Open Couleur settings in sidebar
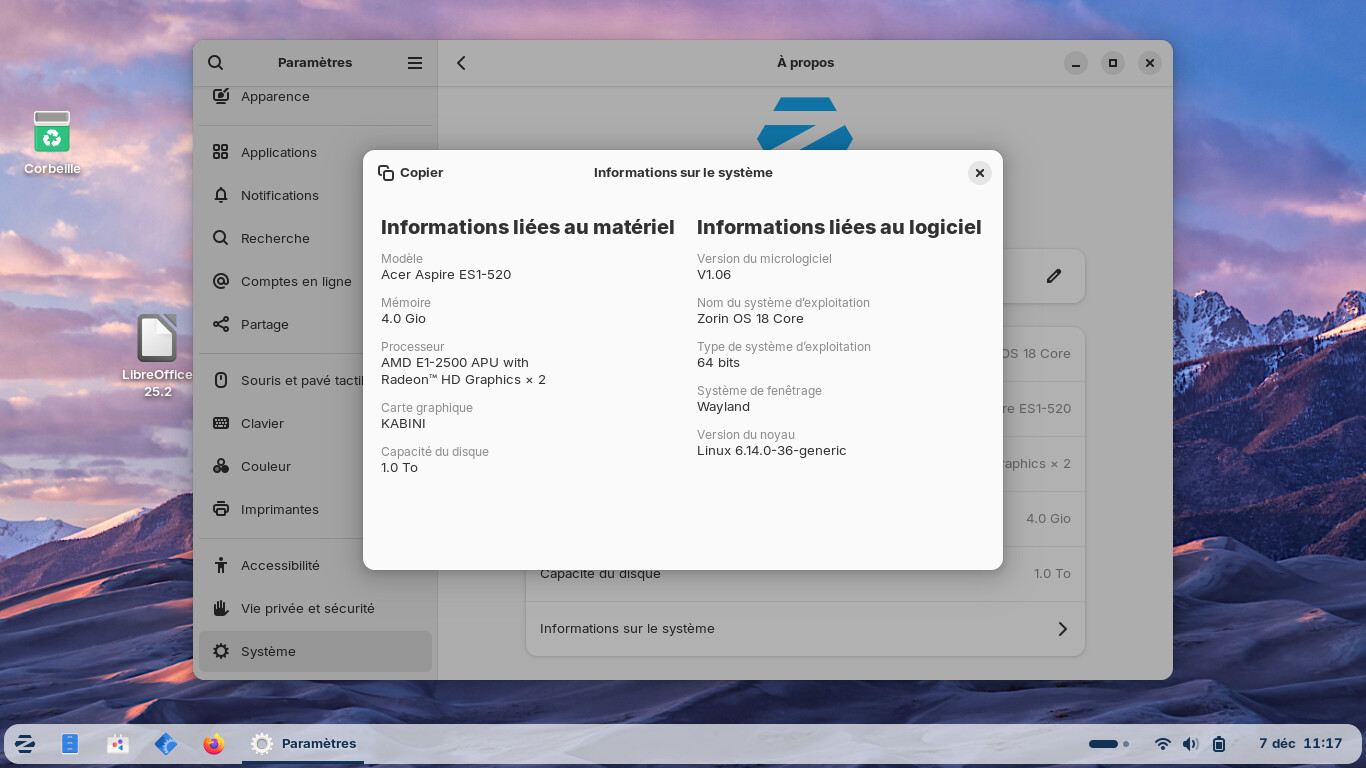 point(266,466)
